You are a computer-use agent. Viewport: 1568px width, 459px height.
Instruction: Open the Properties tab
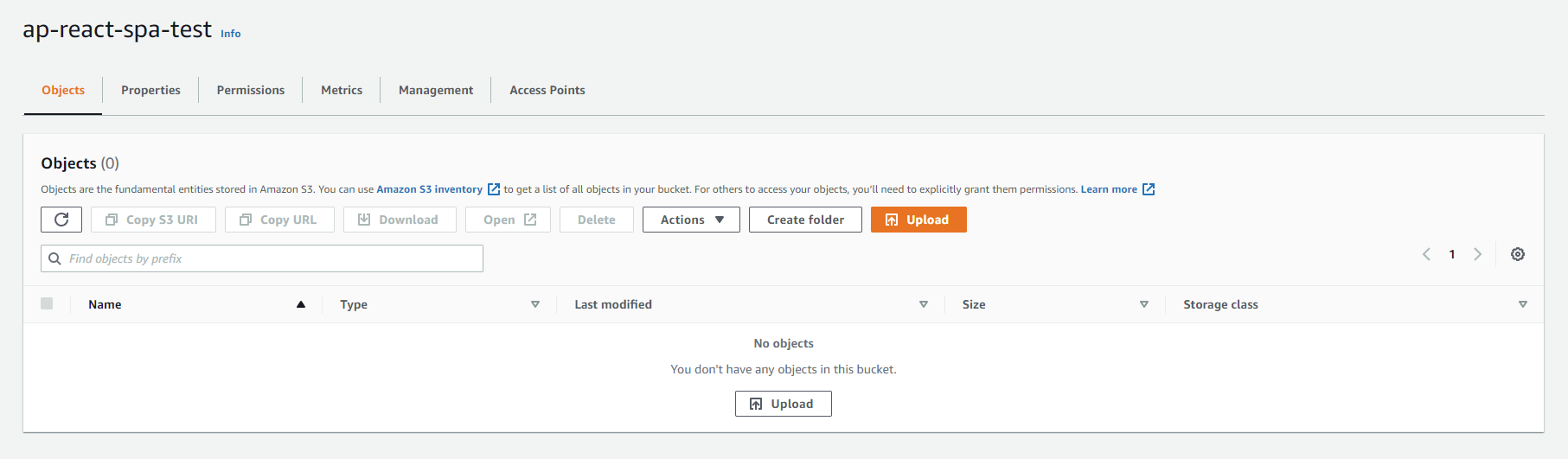click(150, 90)
